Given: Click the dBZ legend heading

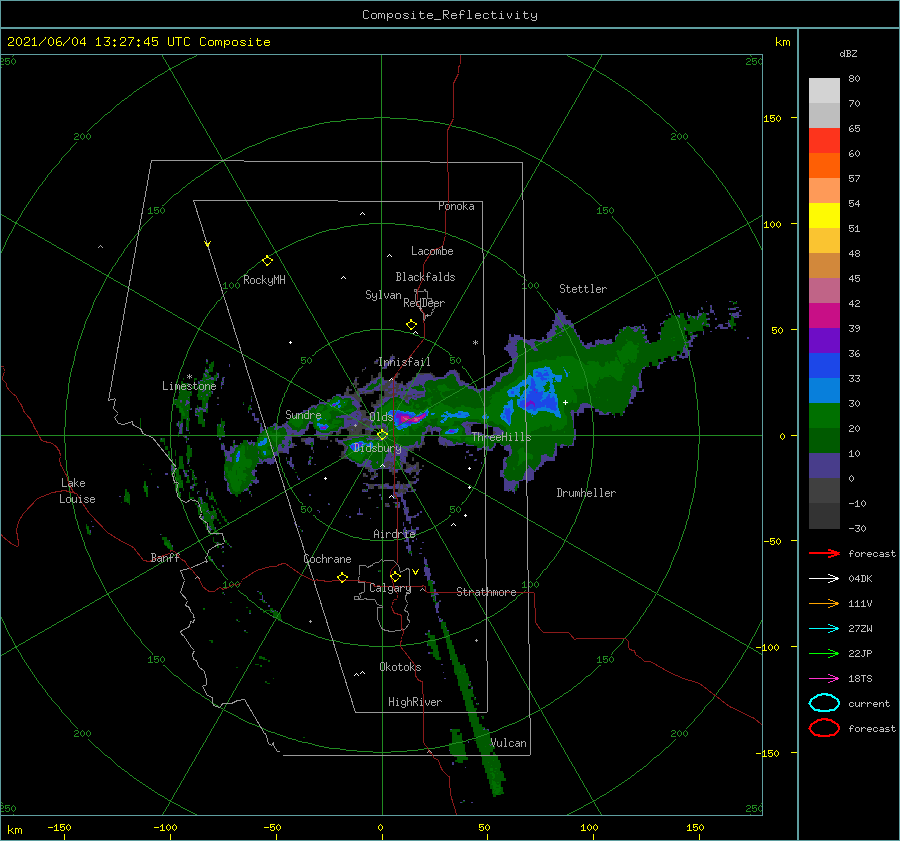Looking at the screenshot, I should click(x=848, y=53).
